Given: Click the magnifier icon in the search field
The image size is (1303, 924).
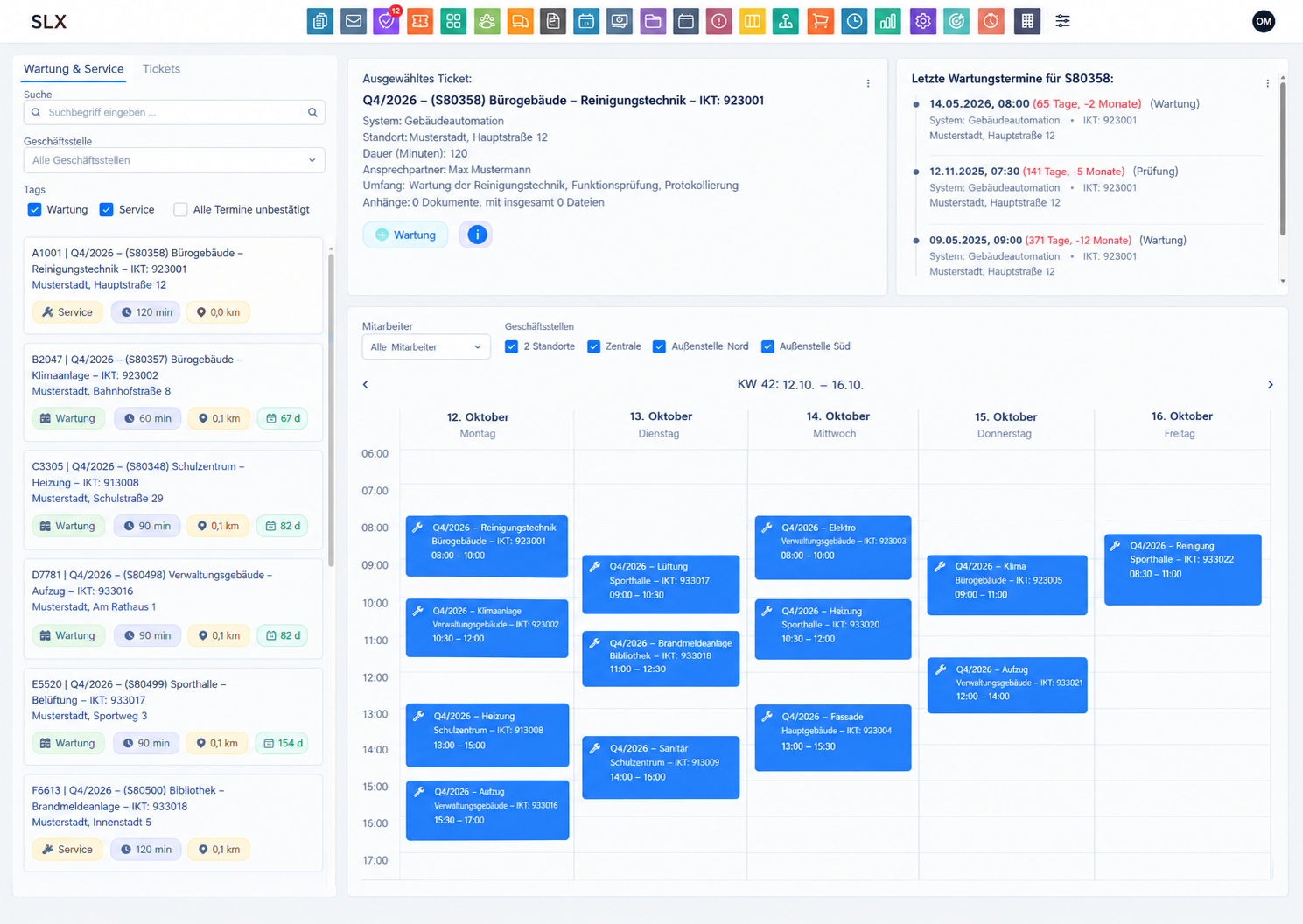Looking at the screenshot, I should tap(312, 112).
